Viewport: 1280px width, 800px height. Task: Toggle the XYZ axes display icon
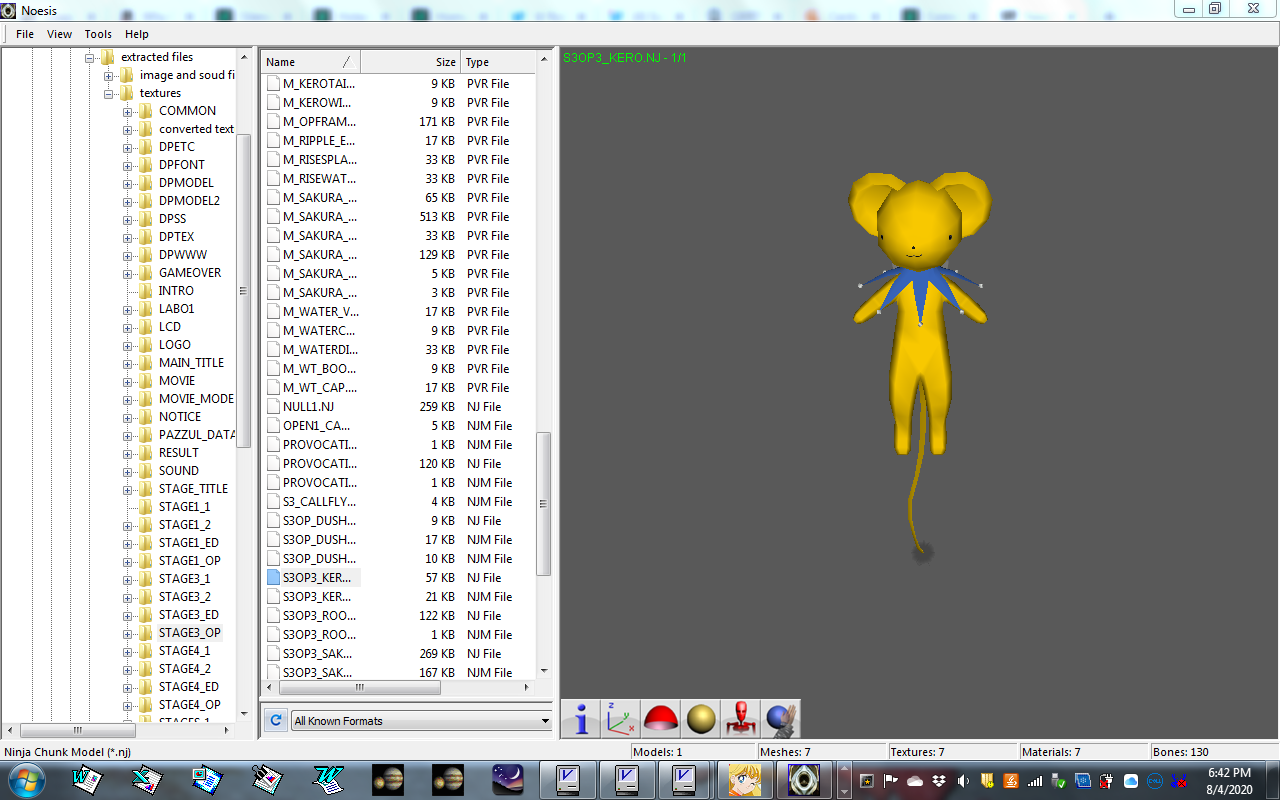620,719
